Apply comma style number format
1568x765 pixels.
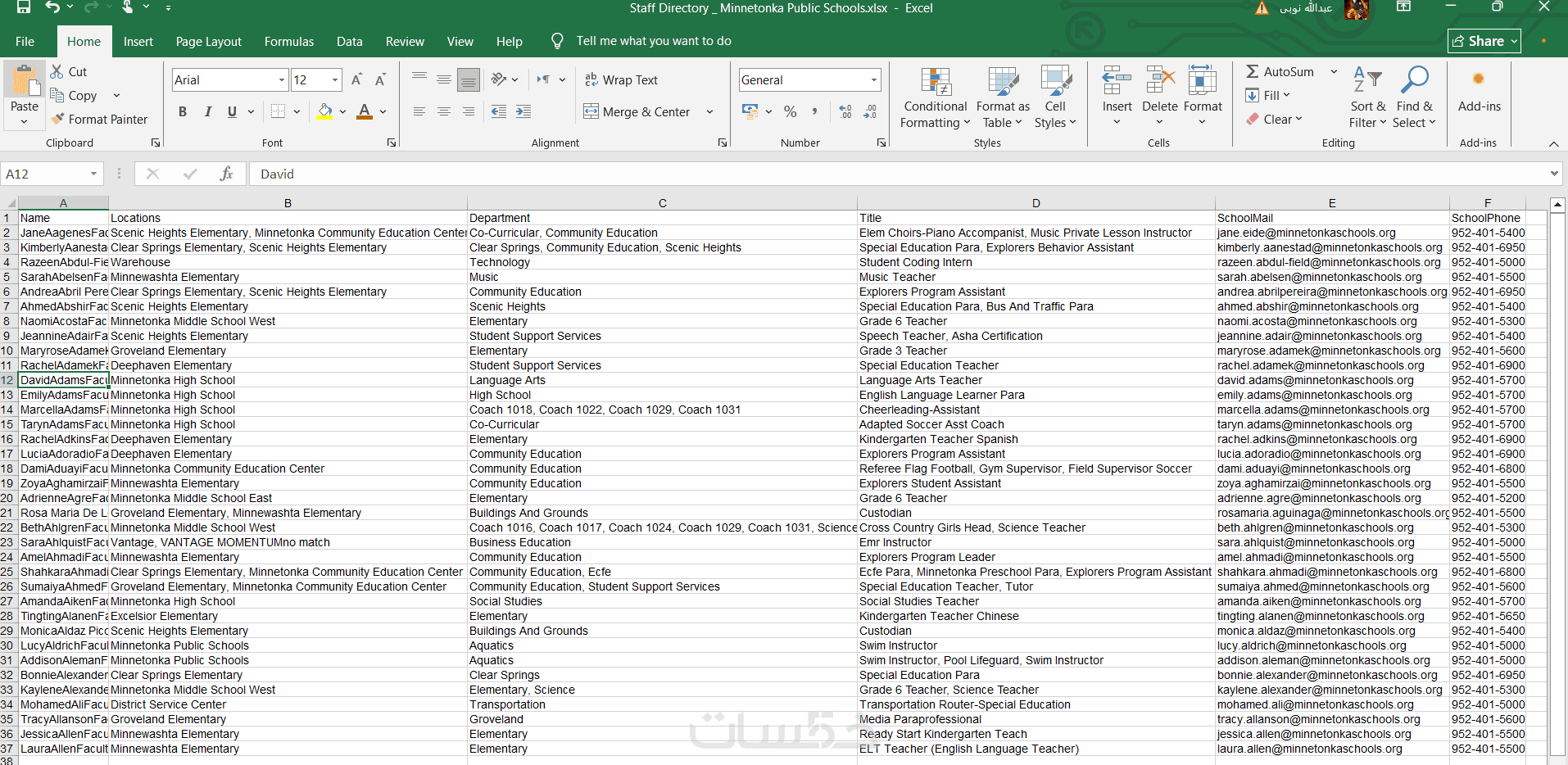pos(814,111)
